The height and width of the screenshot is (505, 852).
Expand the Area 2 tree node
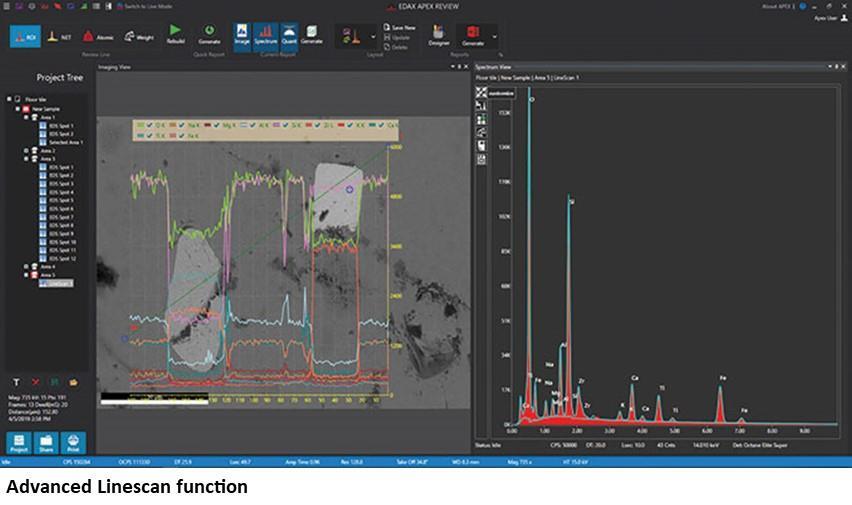pyautogui.click(x=26, y=151)
